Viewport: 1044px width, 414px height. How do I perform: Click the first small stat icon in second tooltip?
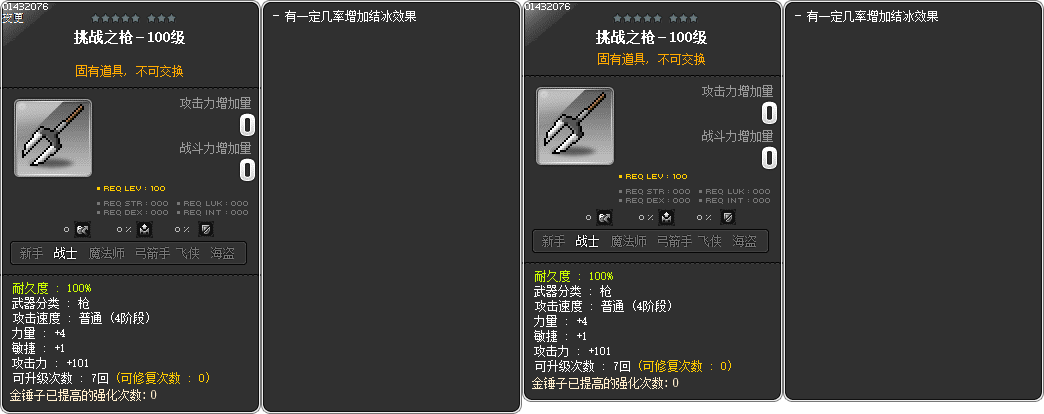click(604, 218)
